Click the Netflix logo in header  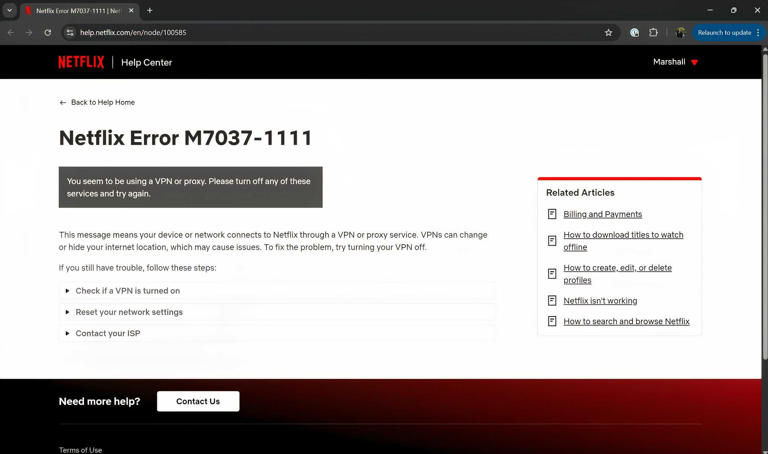[x=81, y=62]
